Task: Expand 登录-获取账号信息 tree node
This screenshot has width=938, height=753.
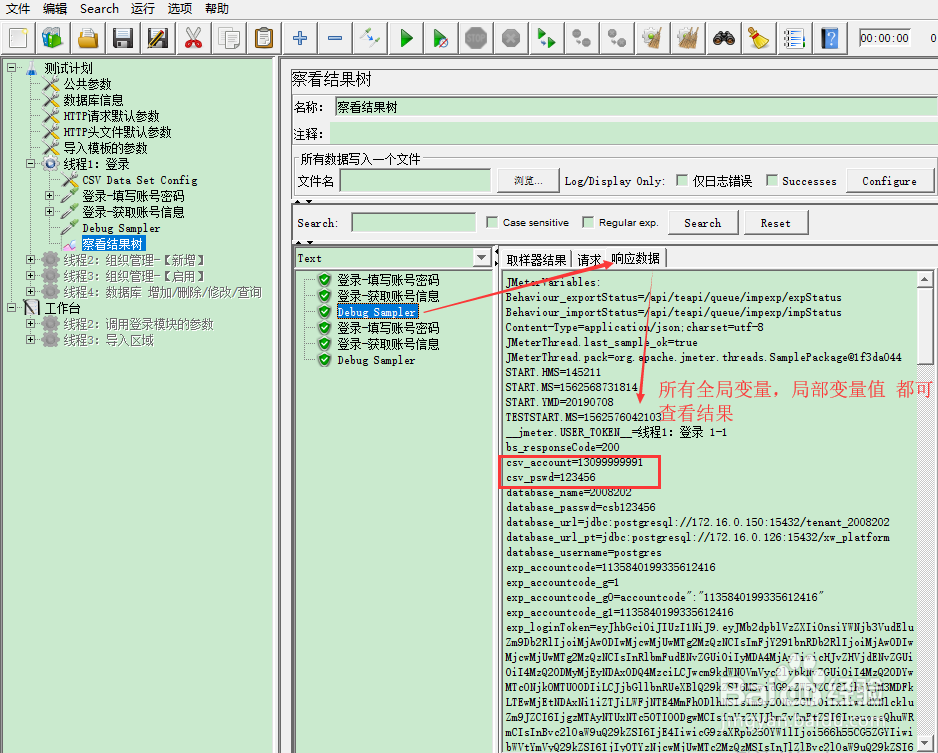Action: coord(49,212)
